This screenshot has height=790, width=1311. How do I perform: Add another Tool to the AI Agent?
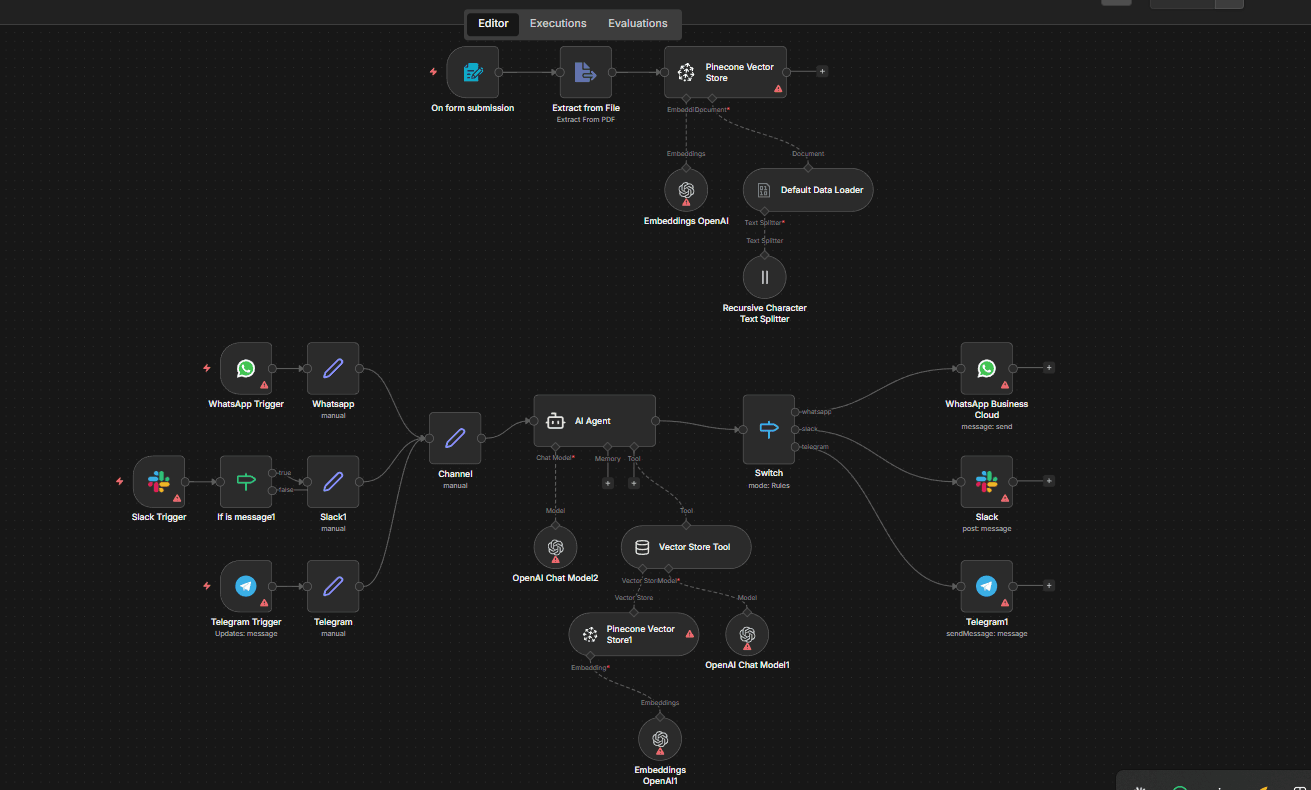click(633, 483)
